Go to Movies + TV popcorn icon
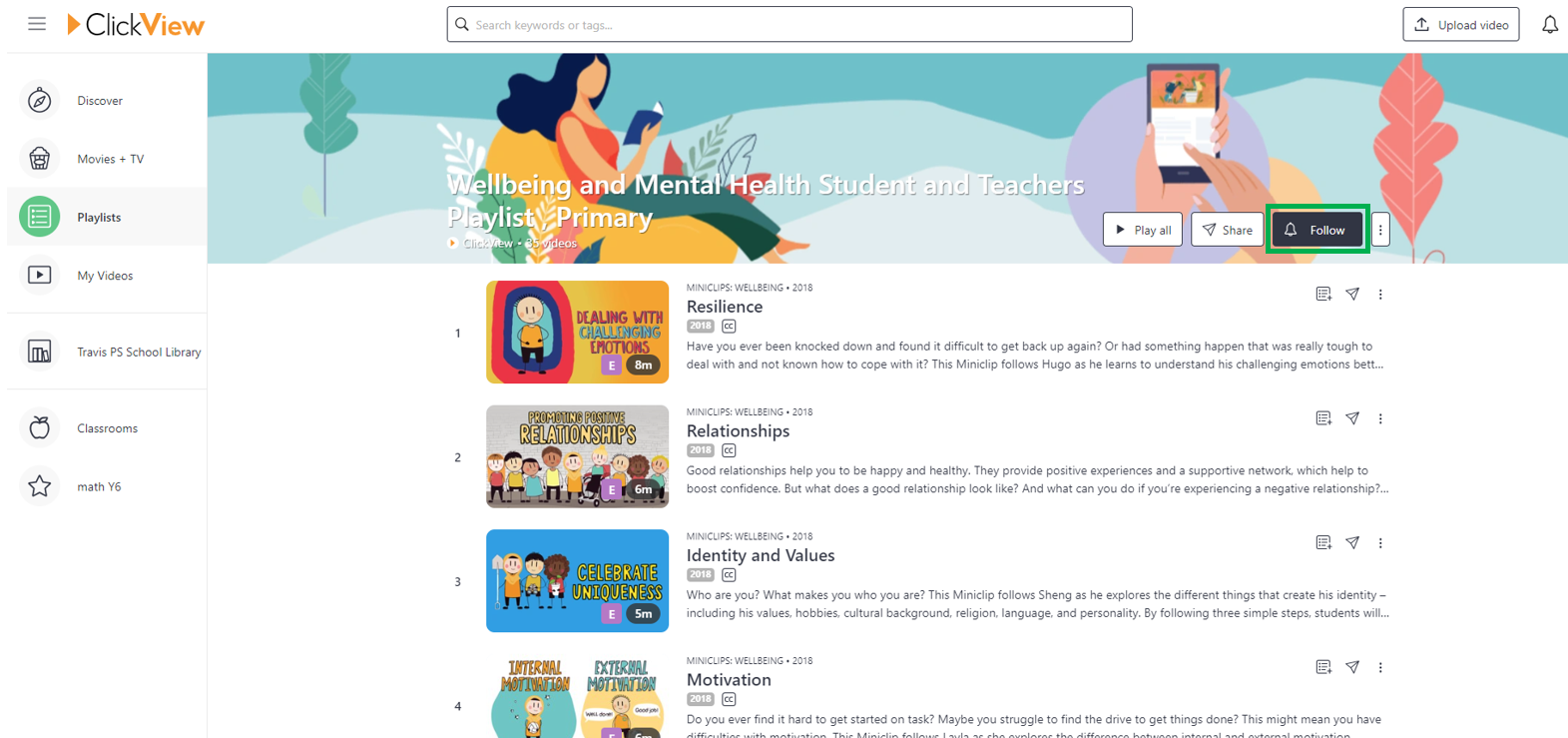 40,158
